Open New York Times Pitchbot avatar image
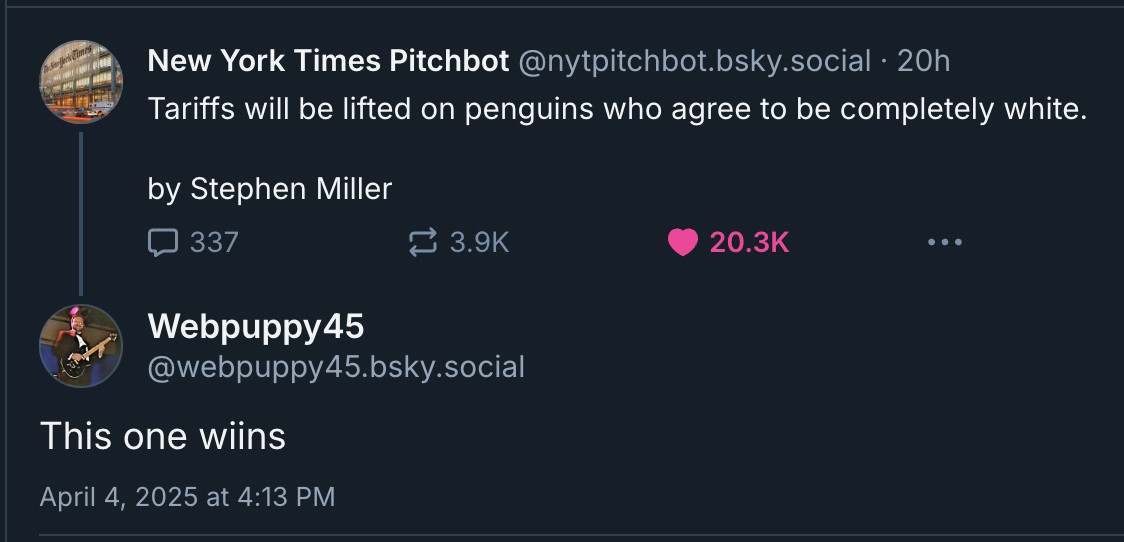The height and width of the screenshot is (542, 1124). click(x=81, y=82)
